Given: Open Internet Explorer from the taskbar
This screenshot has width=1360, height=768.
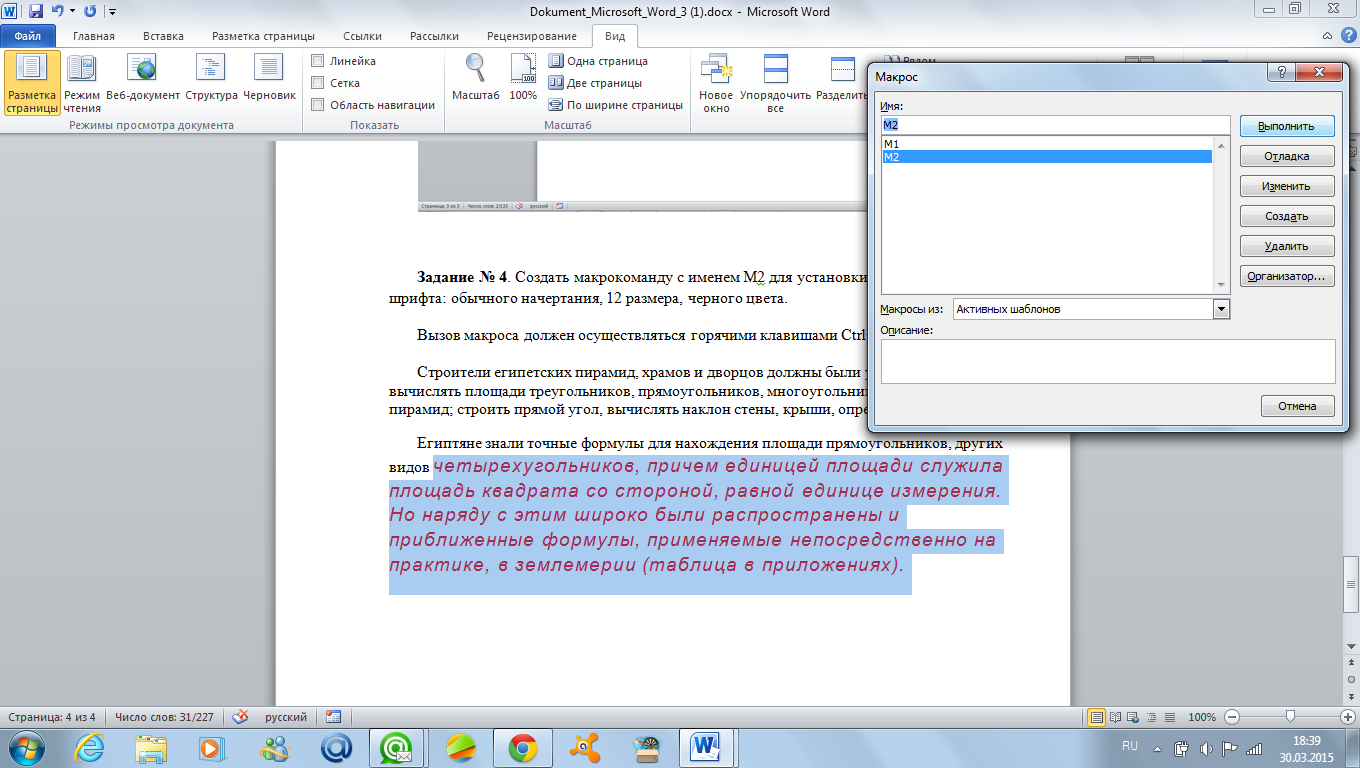Looking at the screenshot, I should tap(90, 747).
